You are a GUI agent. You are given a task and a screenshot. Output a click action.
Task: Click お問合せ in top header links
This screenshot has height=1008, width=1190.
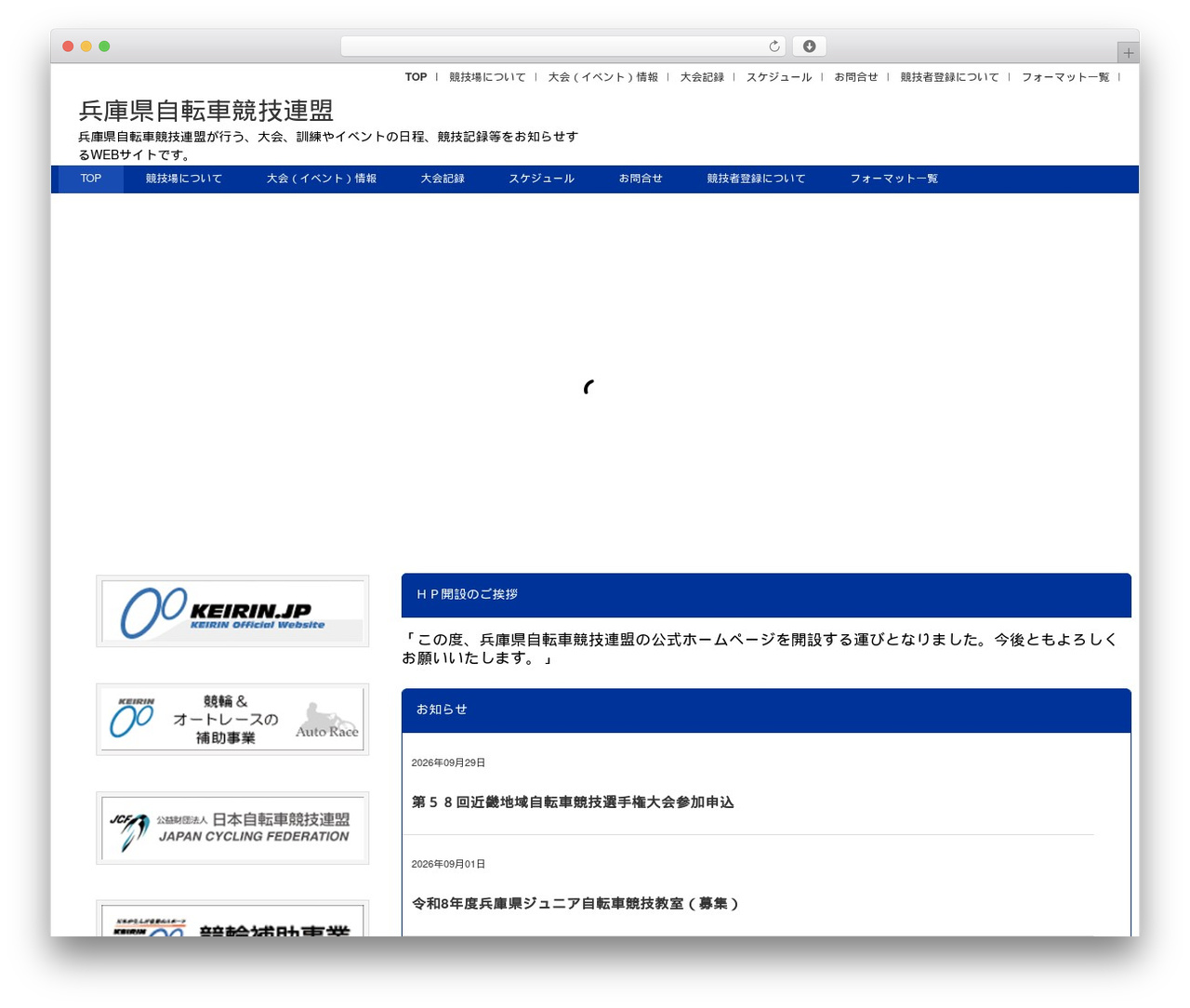tap(855, 77)
